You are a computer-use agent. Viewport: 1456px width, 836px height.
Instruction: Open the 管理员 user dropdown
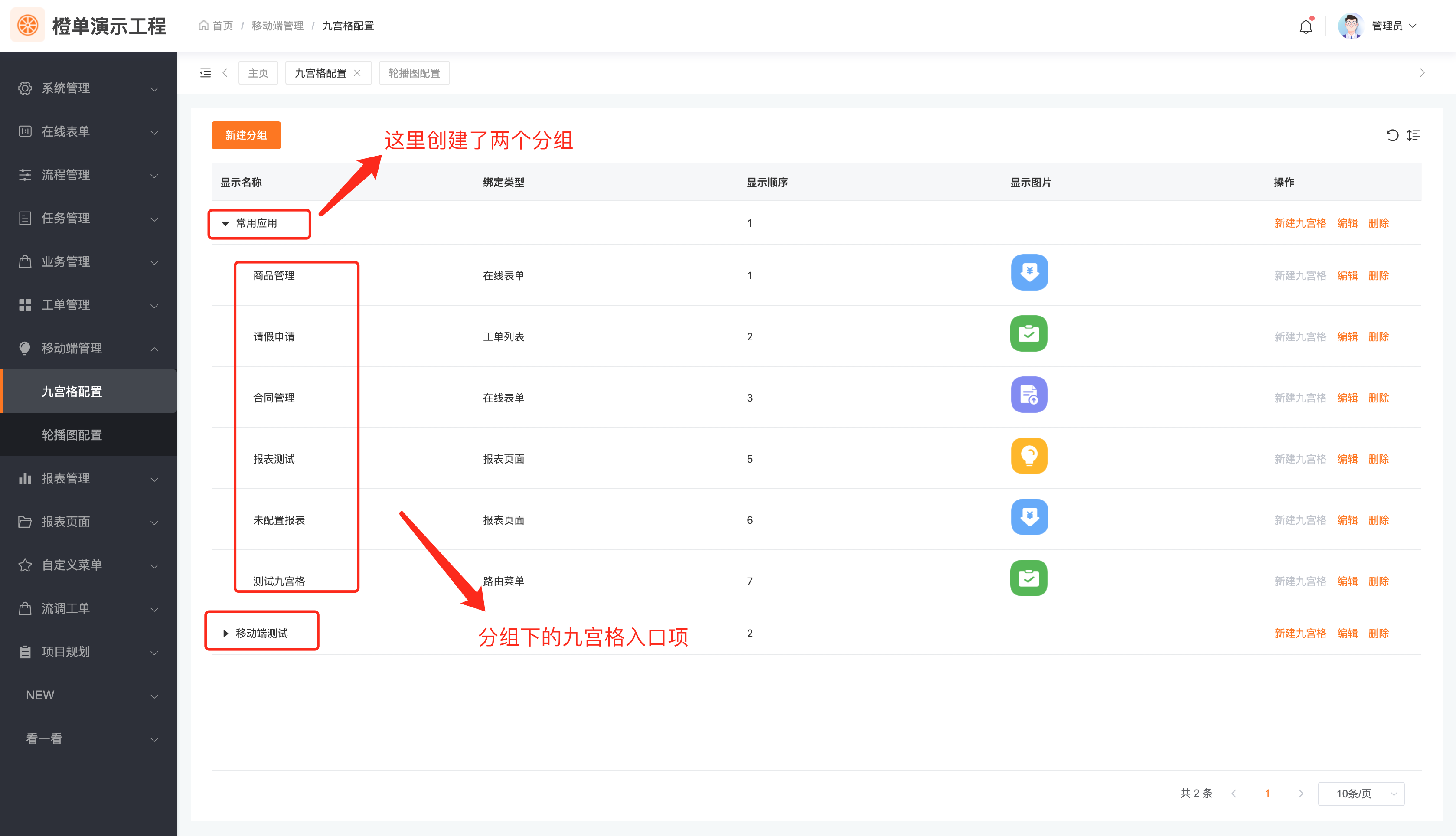coord(1394,26)
